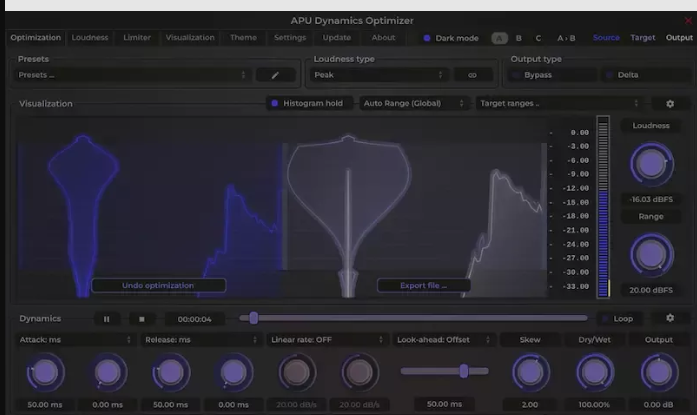The width and height of the screenshot is (697, 415).
Task: Select Source view
Action: tap(606, 38)
